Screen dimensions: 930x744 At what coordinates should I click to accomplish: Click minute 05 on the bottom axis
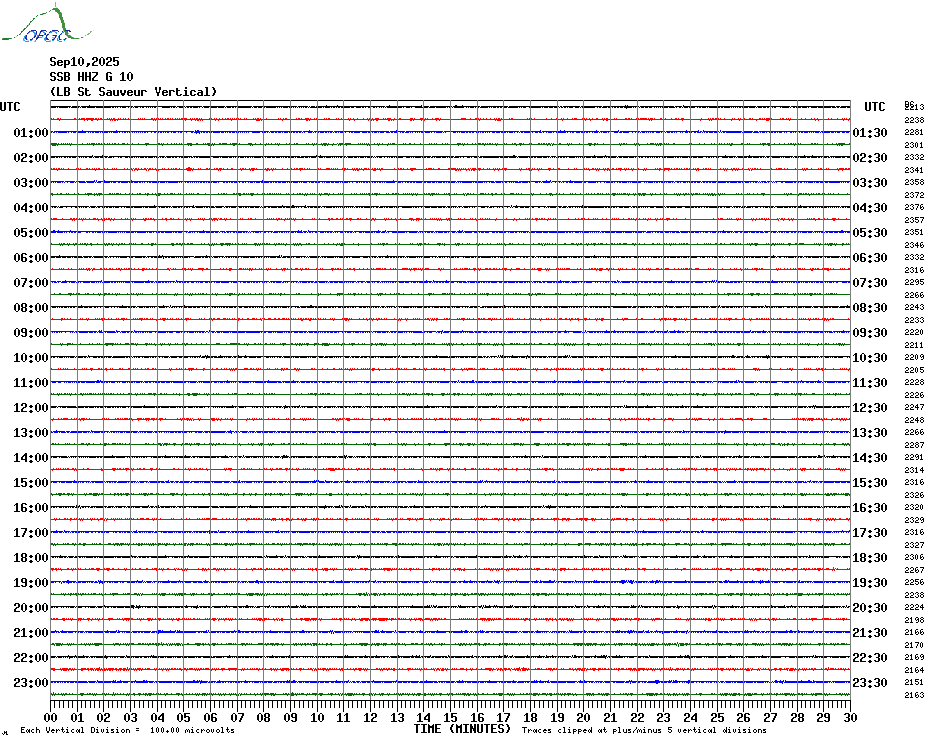tap(184, 717)
